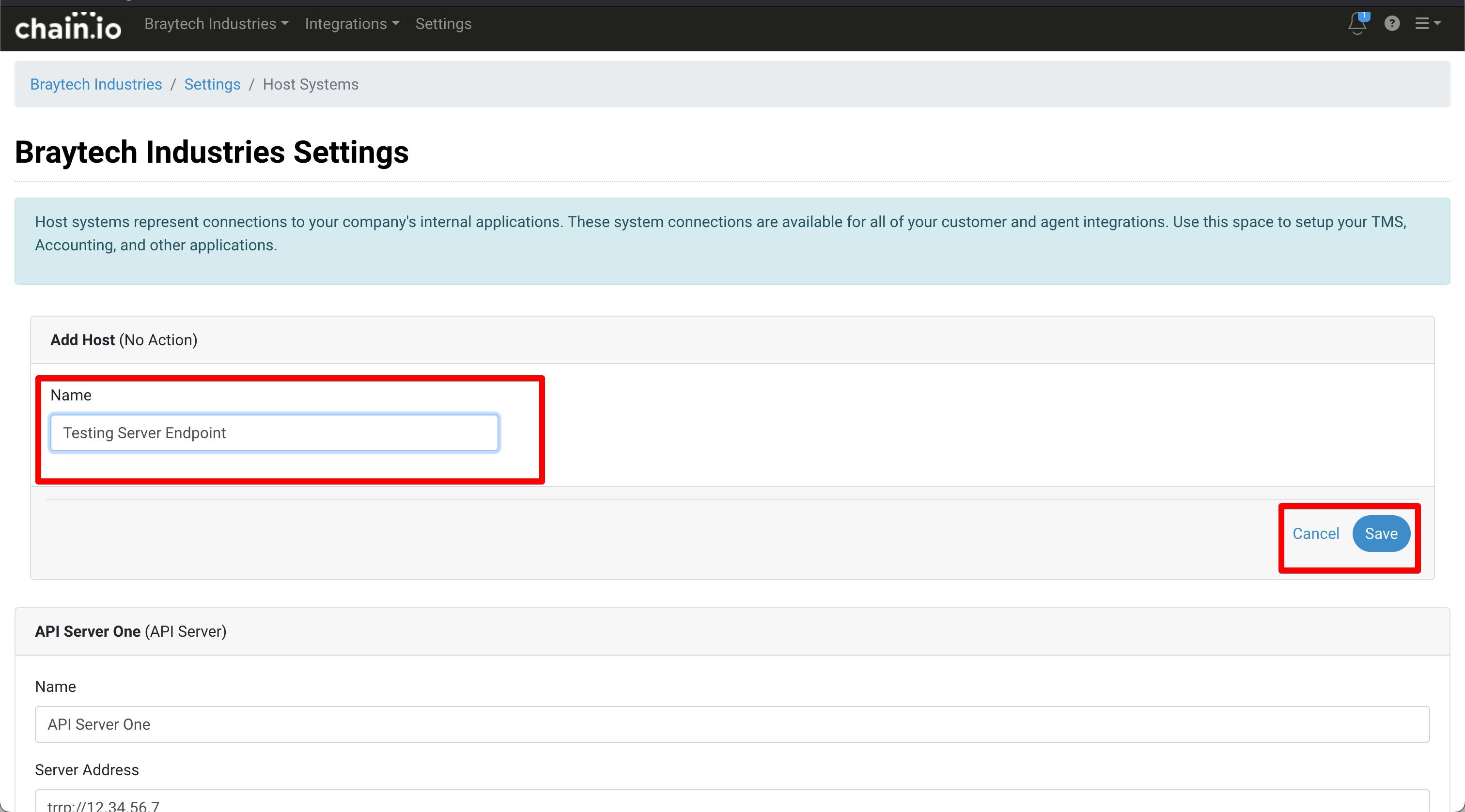The height and width of the screenshot is (812, 1465).
Task: Save the new host
Action: tap(1381, 534)
